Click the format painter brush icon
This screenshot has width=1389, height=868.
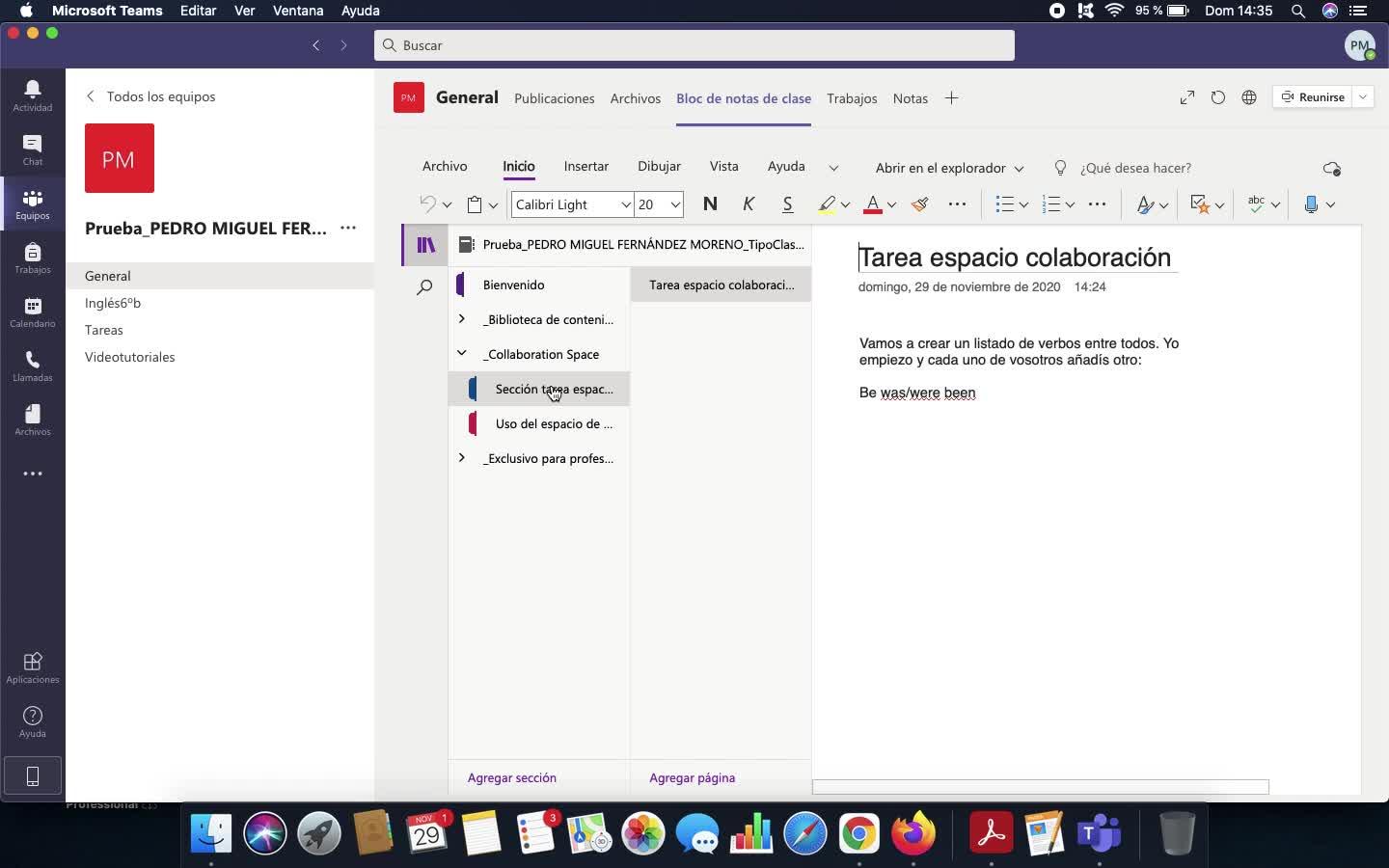(x=920, y=204)
